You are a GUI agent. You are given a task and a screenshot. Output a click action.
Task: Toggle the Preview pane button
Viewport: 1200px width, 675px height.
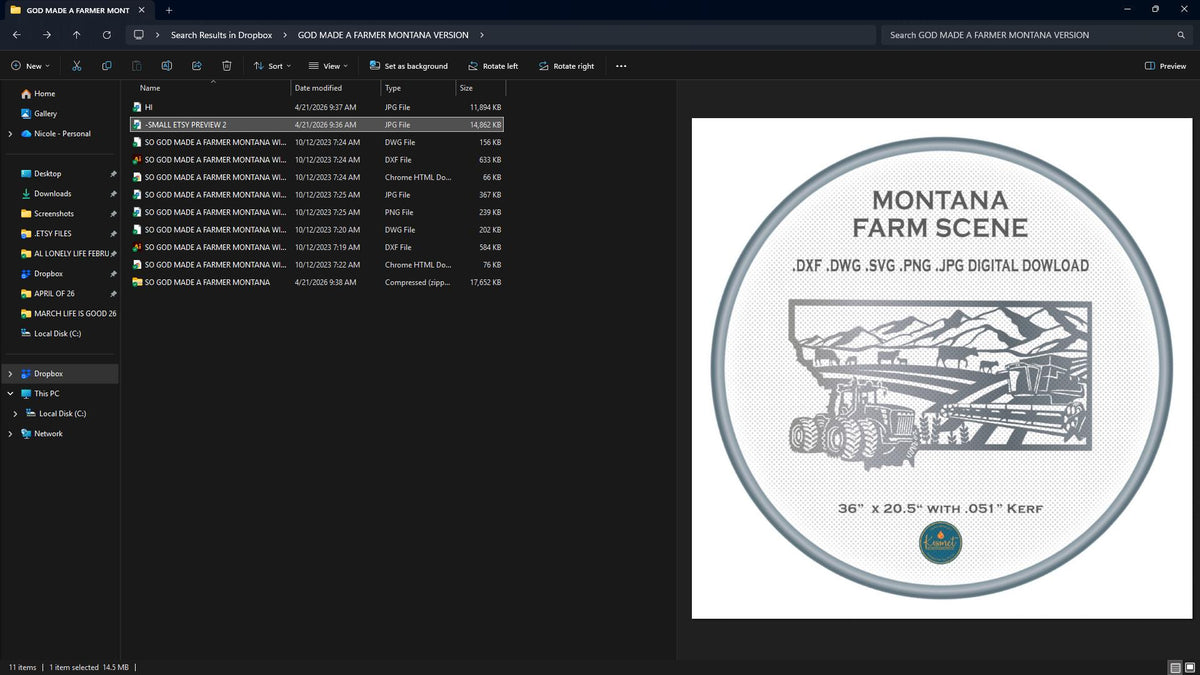(1166, 66)
